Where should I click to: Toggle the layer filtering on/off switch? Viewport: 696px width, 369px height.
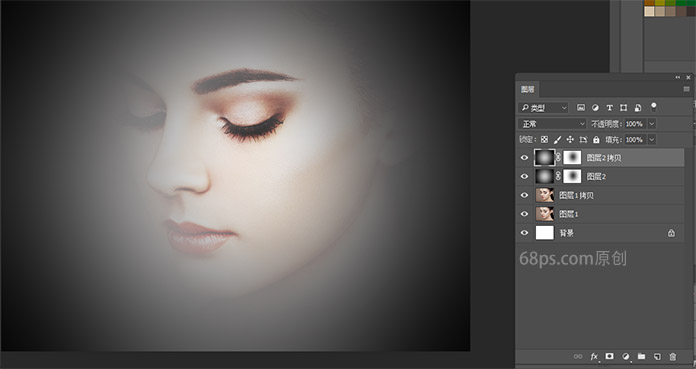pyautogui.click(x=653, y=107)
